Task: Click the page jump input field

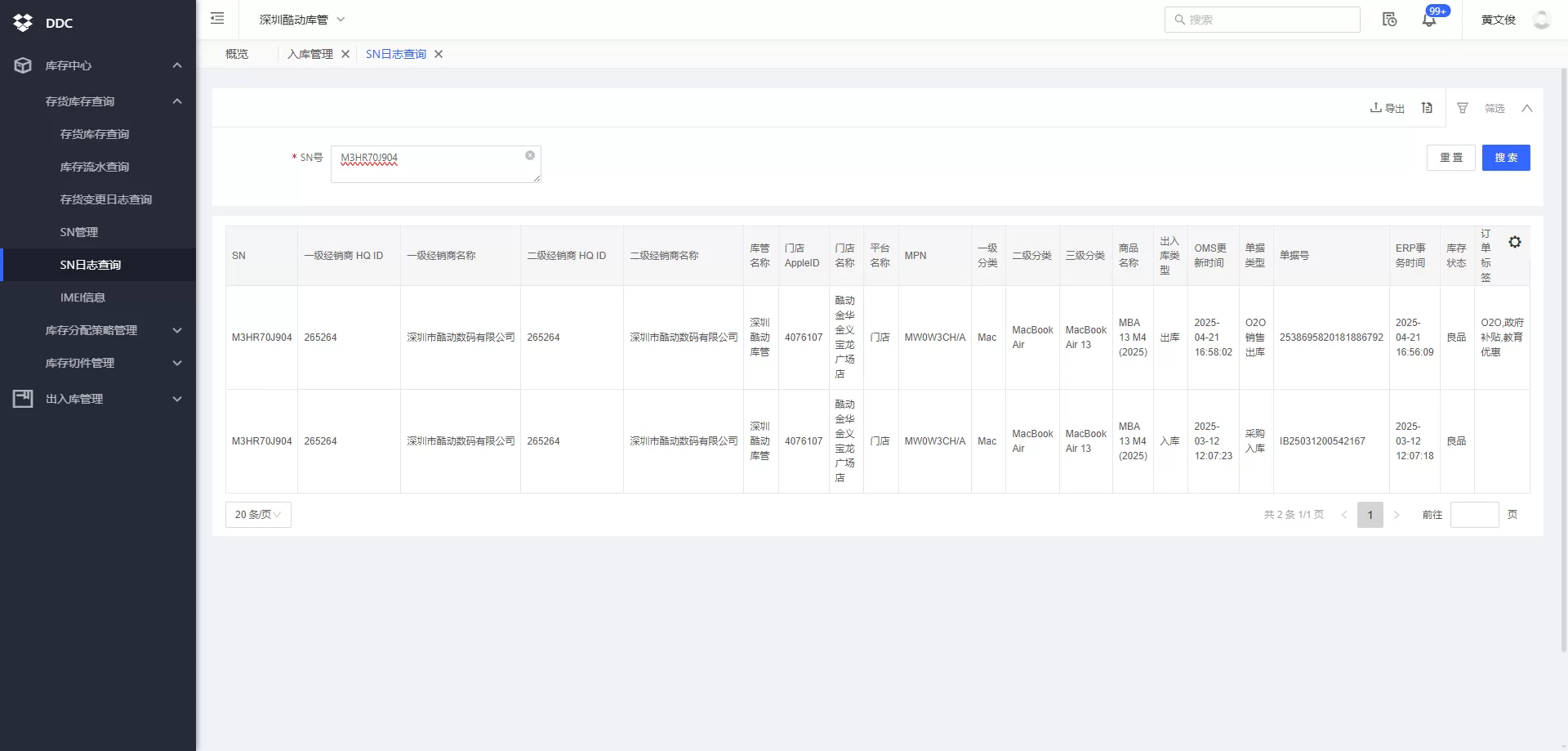Action: coord(1473,515)
